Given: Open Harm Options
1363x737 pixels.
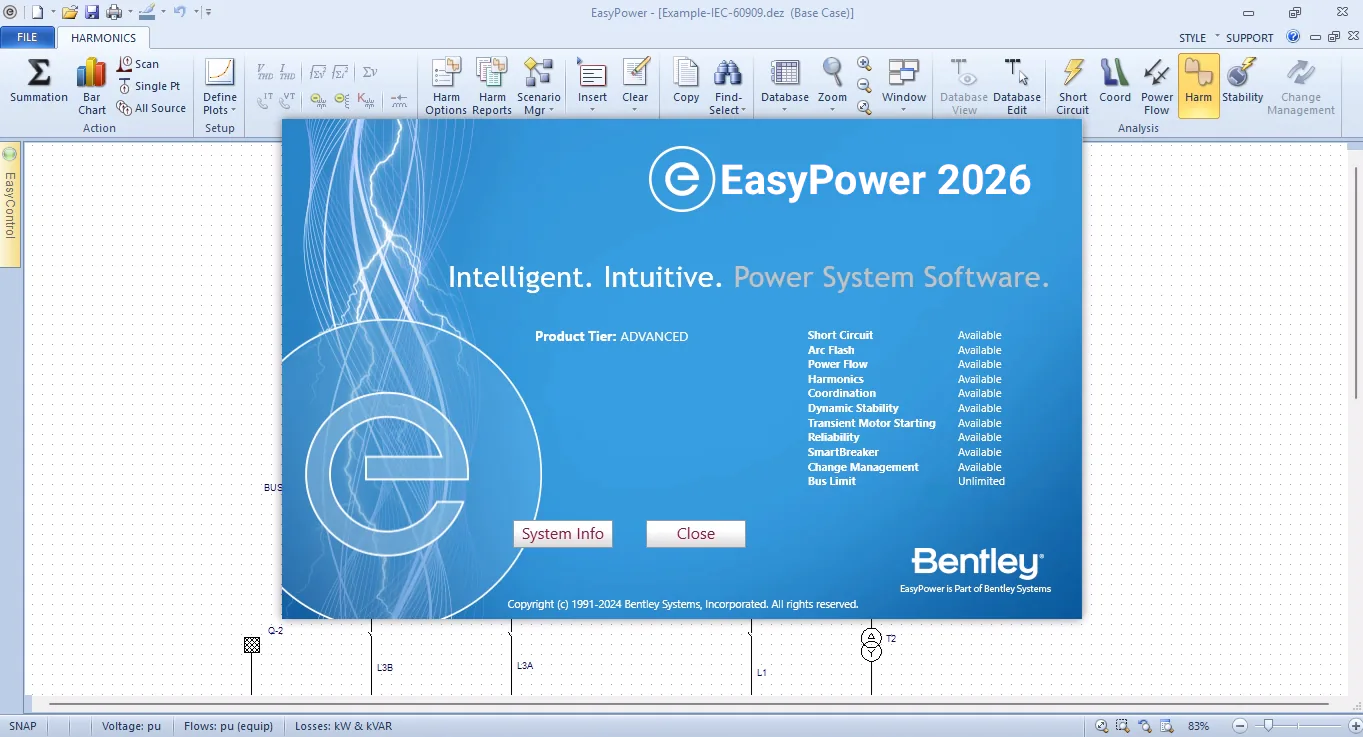Looking at the screenshot, I should click(x=446, y=86).
